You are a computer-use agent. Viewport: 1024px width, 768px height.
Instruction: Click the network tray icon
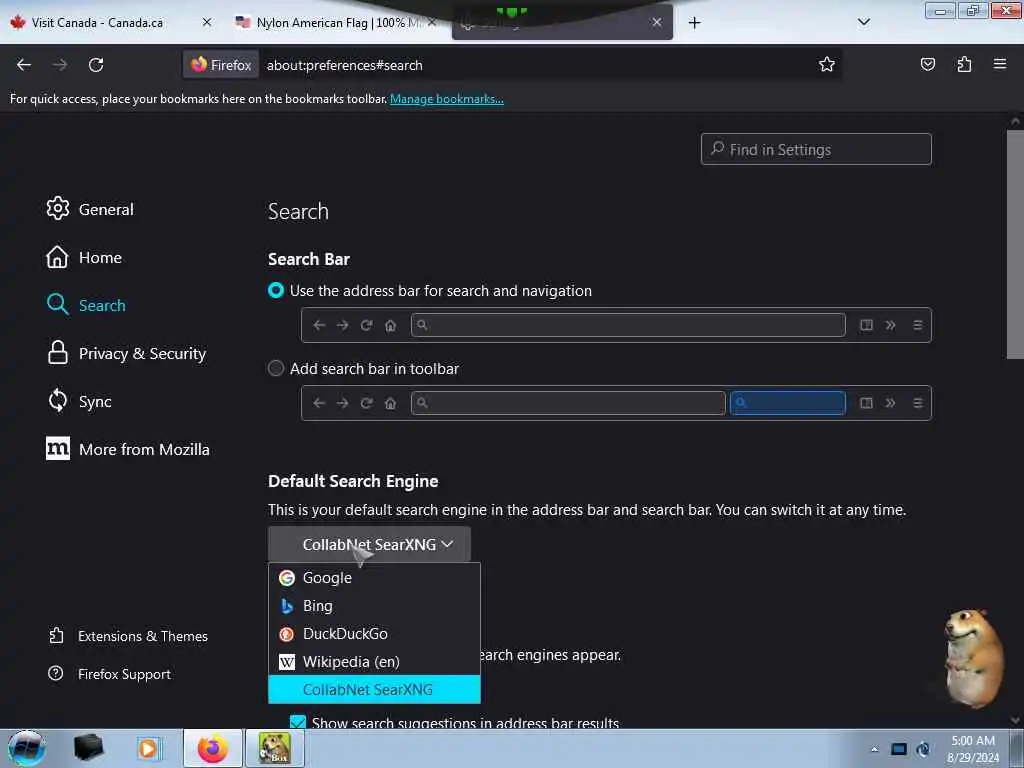(899, 749)
